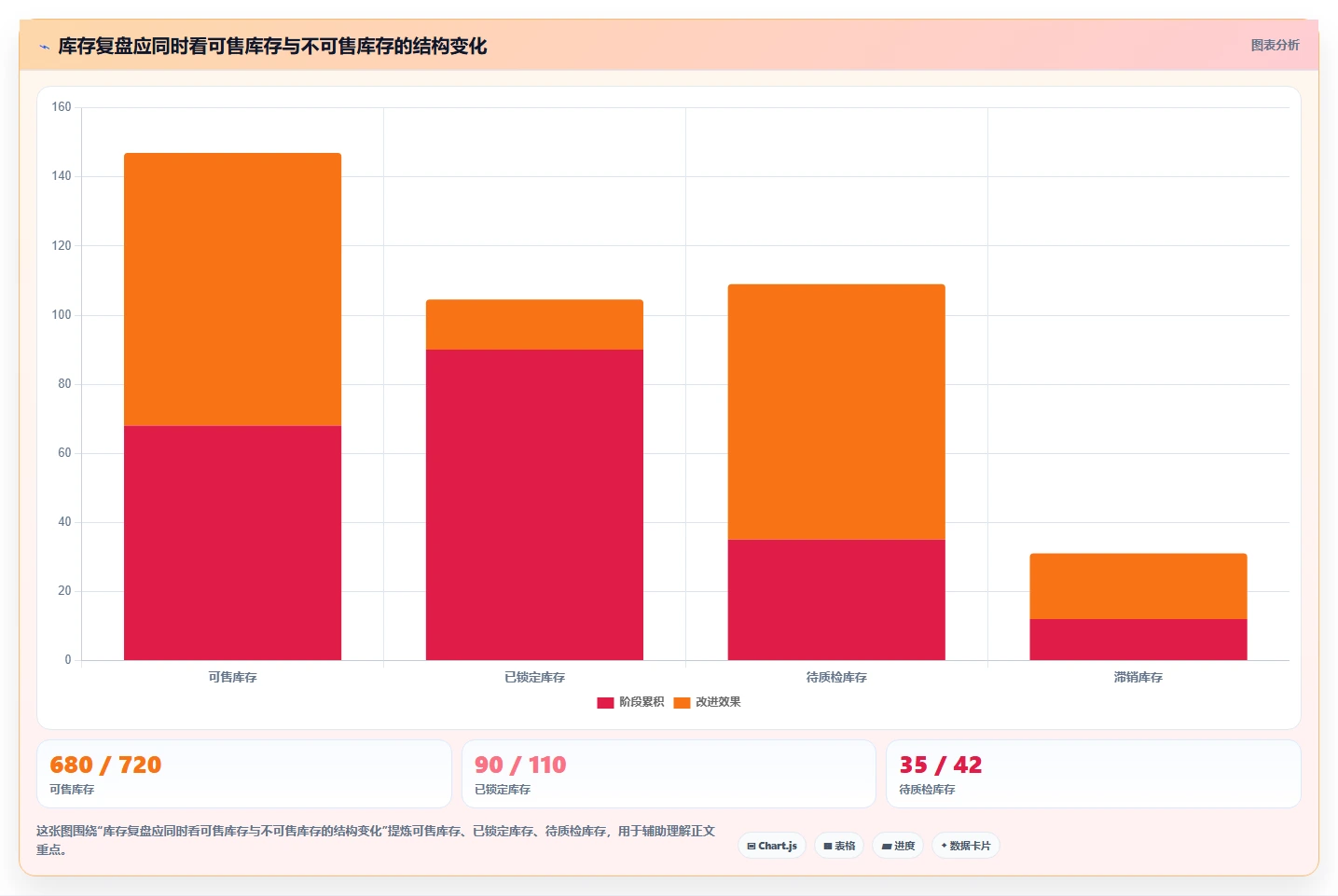Select the orange segment of the 滞销库存 bar

pyautogui.click(x=1138, y=586)
